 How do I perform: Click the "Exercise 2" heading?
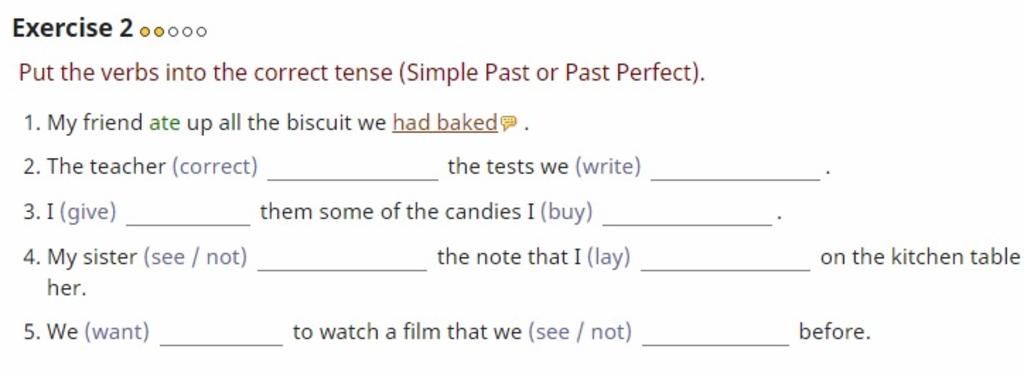click(x=72, y=29)
